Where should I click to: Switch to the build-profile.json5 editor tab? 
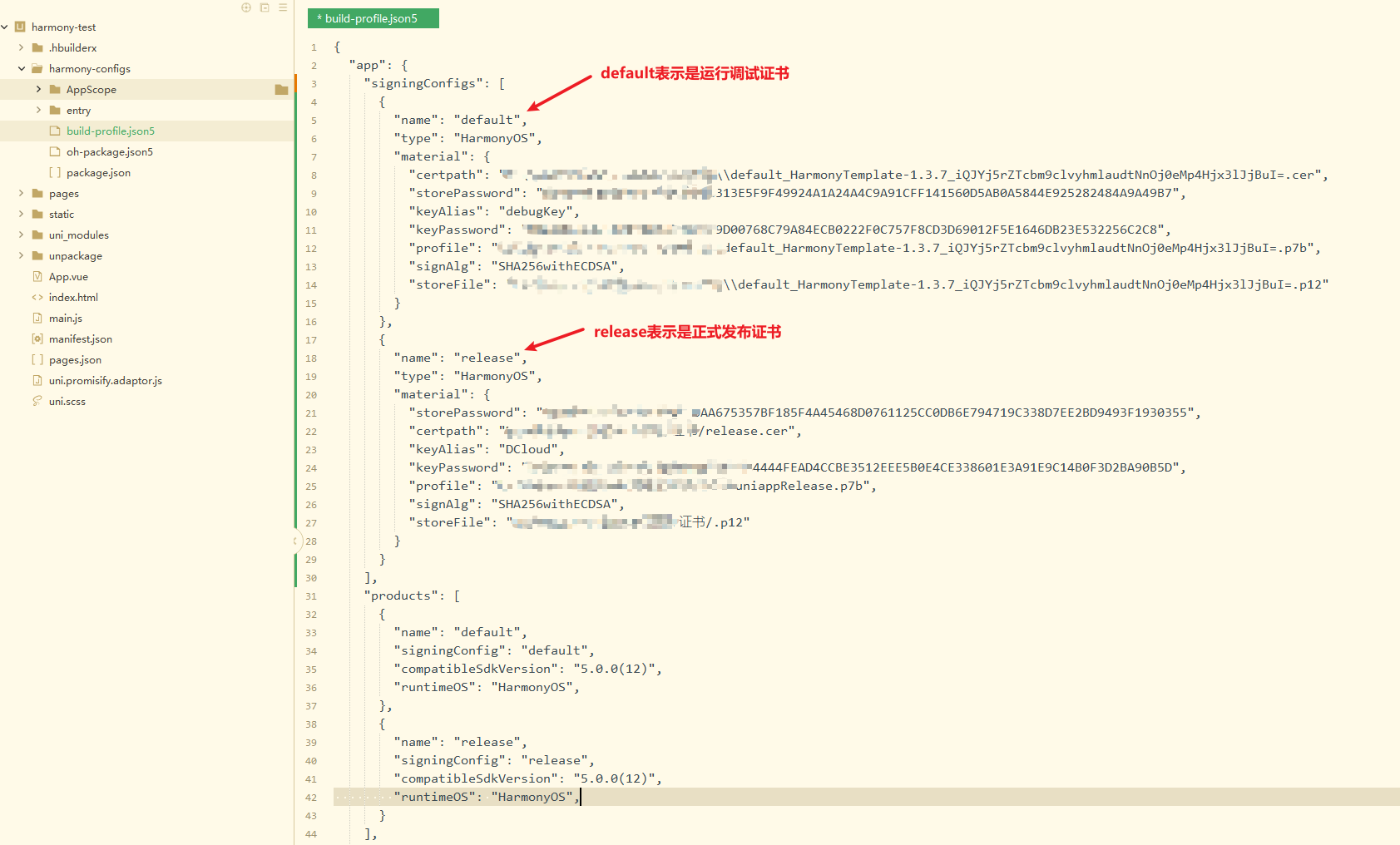(373, 18)
